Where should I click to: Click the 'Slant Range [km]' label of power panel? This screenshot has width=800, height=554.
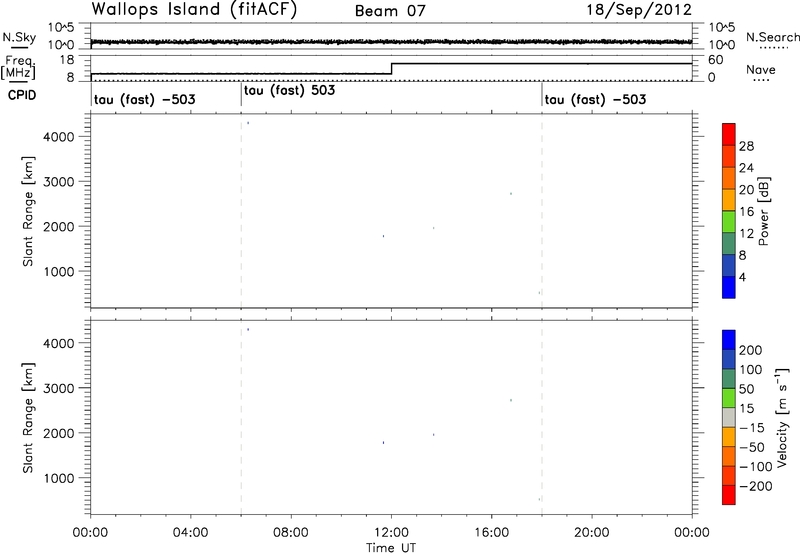28,211
